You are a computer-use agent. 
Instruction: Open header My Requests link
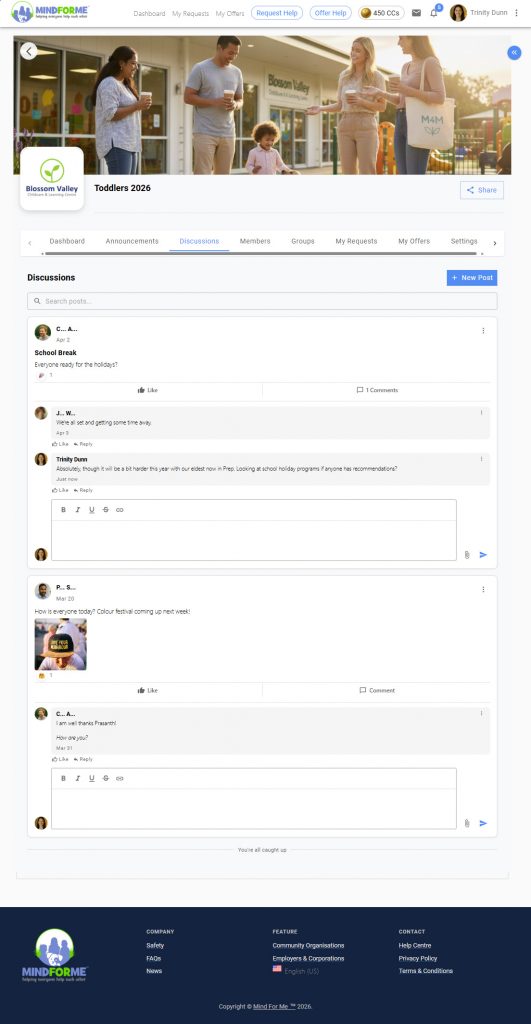(190, 13)
